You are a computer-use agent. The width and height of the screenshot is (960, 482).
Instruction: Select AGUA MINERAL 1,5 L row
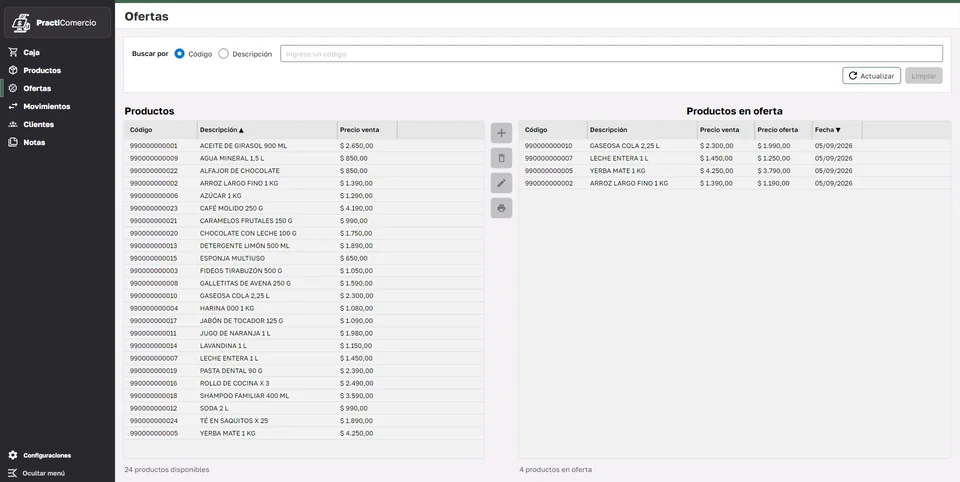click(x=304, y=158)
